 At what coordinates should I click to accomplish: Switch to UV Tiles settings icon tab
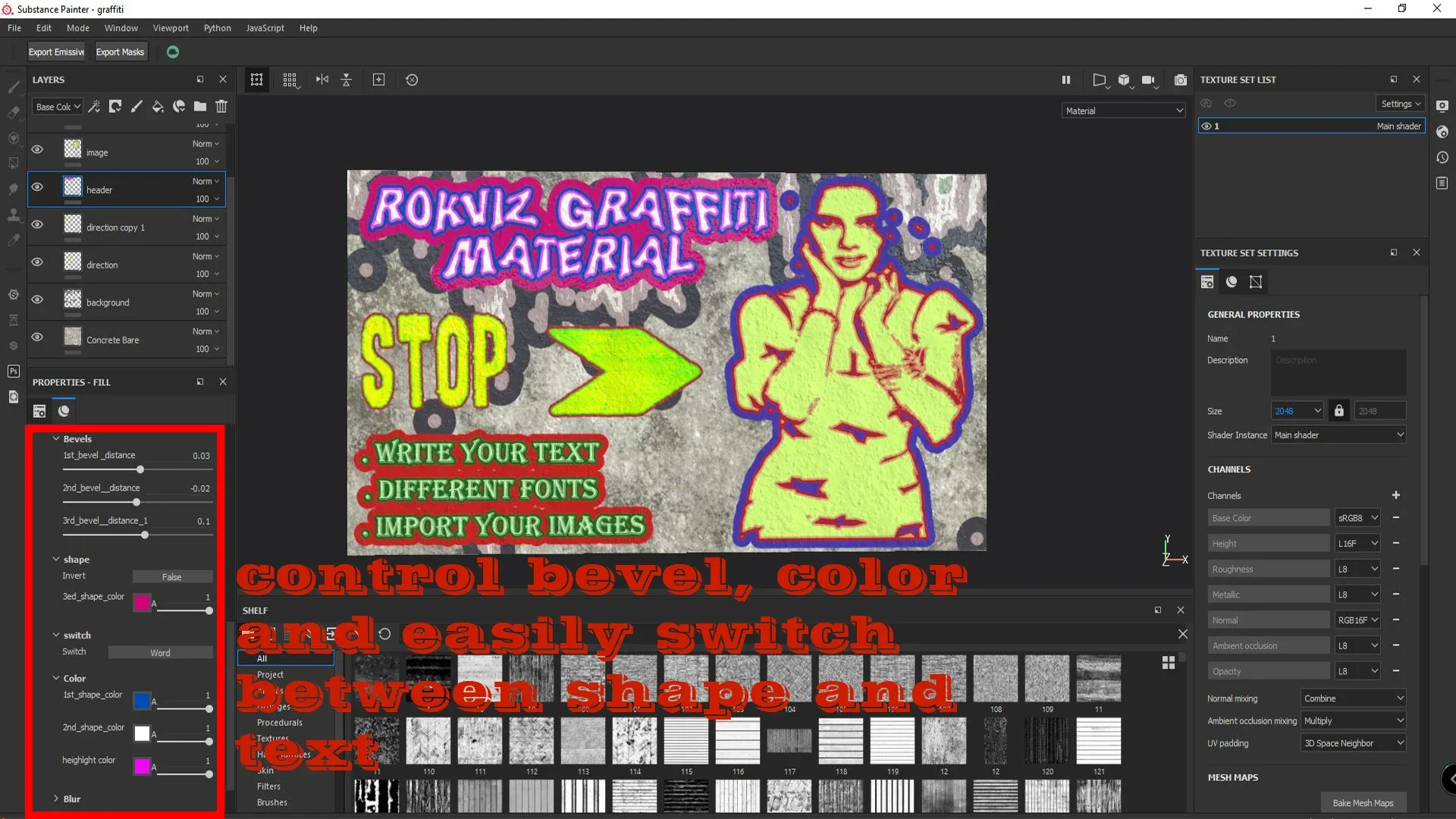pos(1256,282)
